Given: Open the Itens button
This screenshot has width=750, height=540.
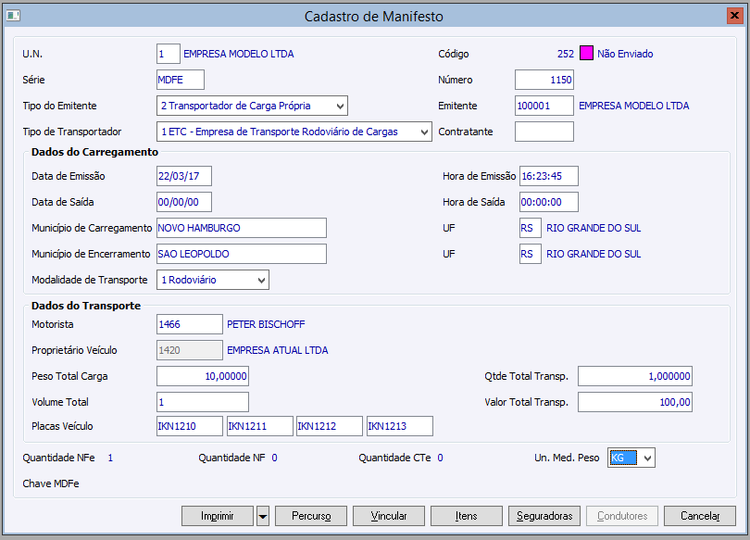Looking at the screenshot, I should (x=466, y=516).
